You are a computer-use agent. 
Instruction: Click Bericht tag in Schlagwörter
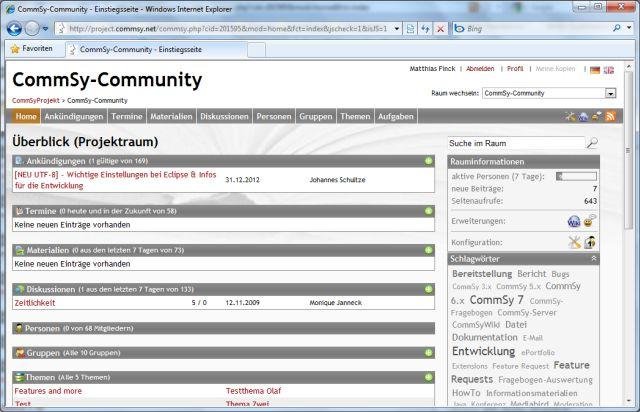tap(531, 274)
